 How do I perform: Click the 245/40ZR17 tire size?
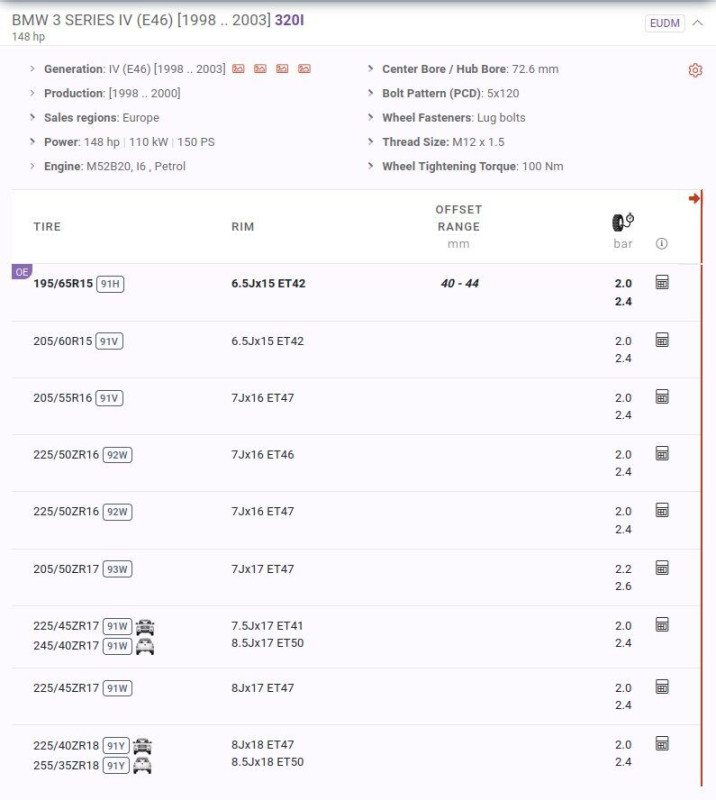66,646
